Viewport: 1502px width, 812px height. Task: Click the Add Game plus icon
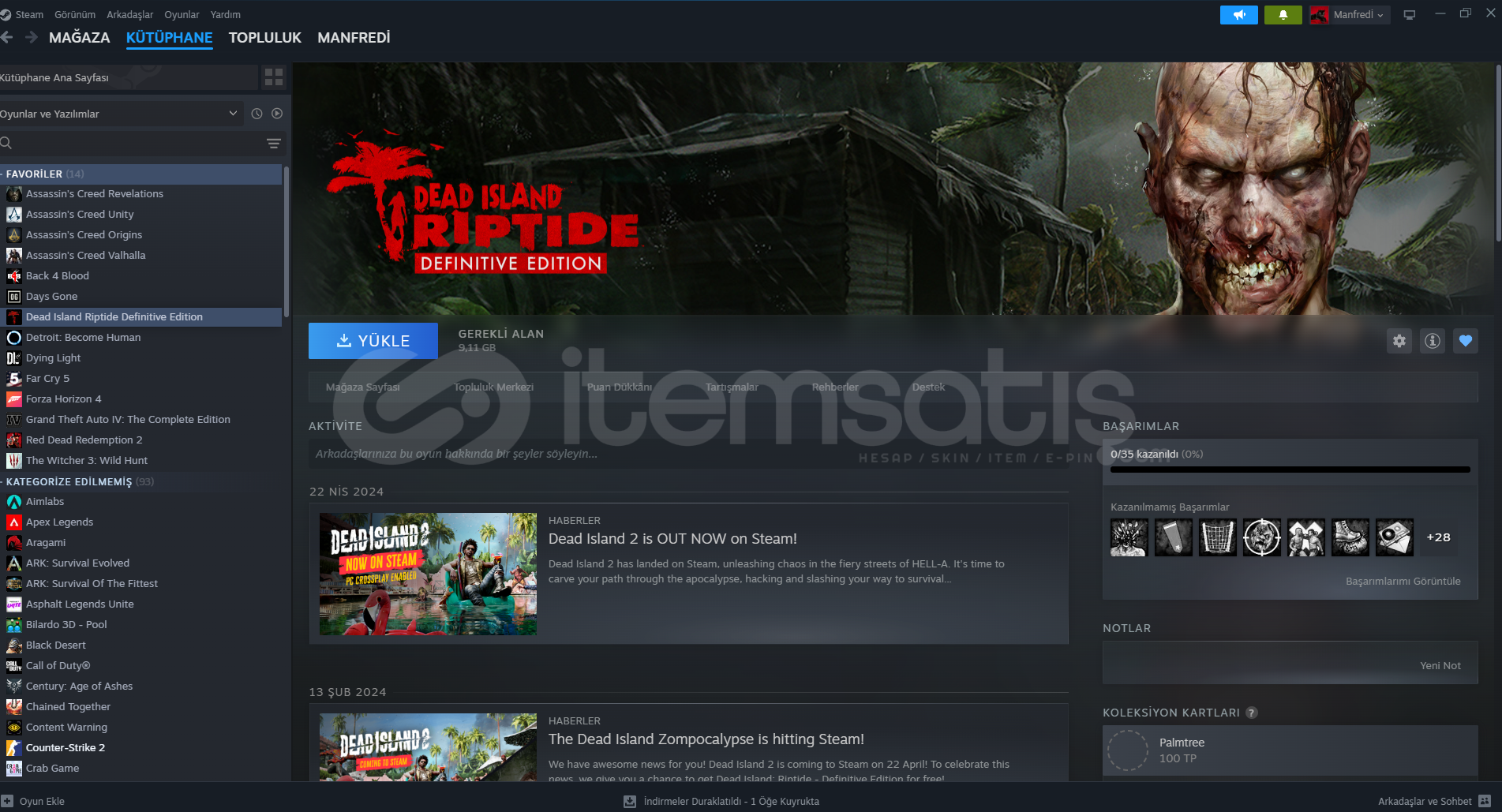8,801
